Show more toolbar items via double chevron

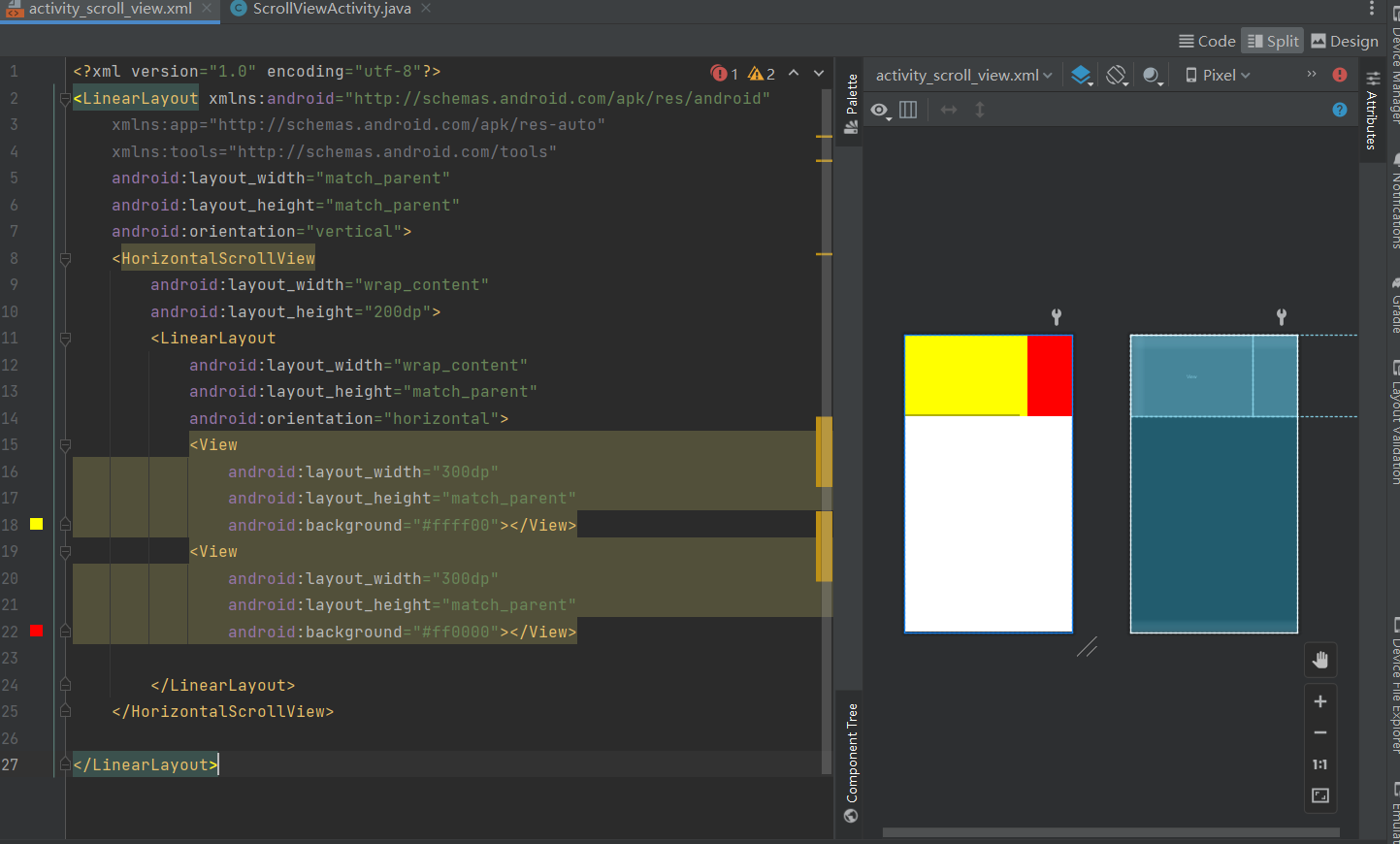[1312, 74]
